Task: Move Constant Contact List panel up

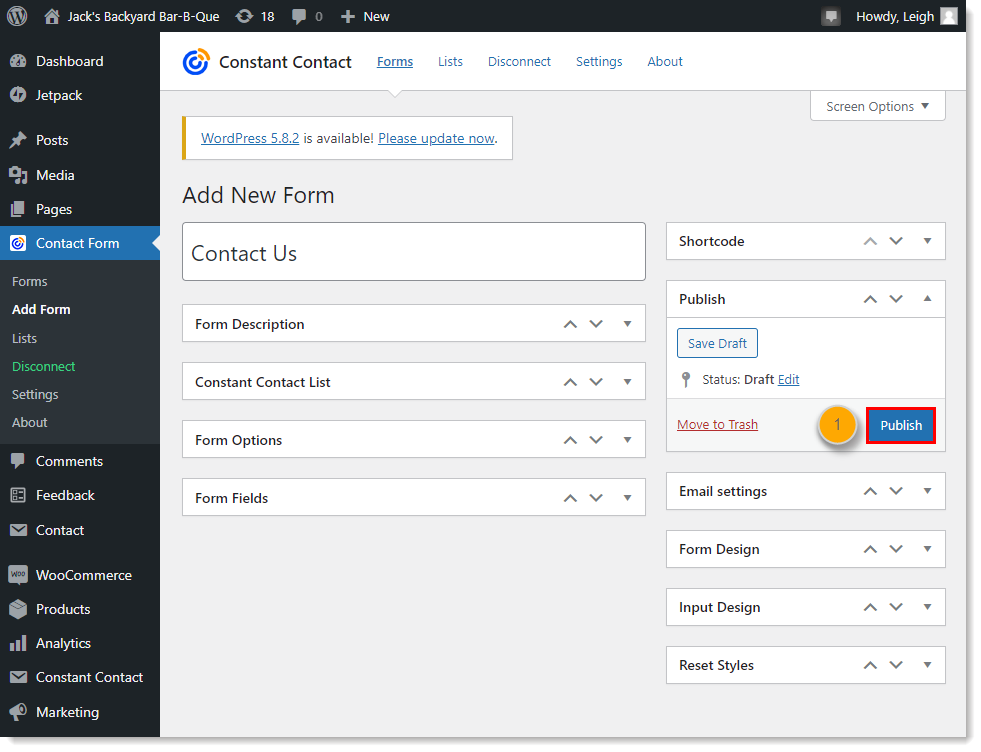Action: (x=570, y=382)
